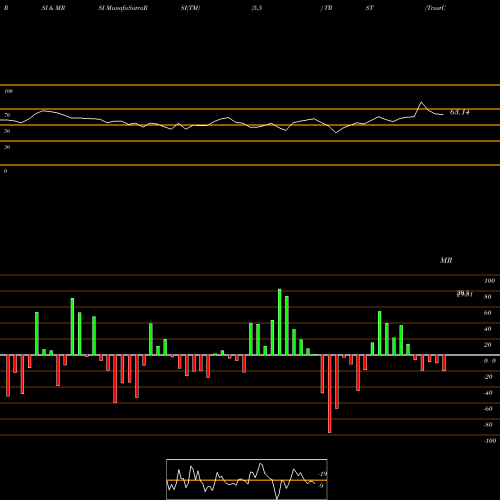Click the -20 label on the MR axis
The height and width of the screenshot is (500, 500).
click(x=488, y=377)
